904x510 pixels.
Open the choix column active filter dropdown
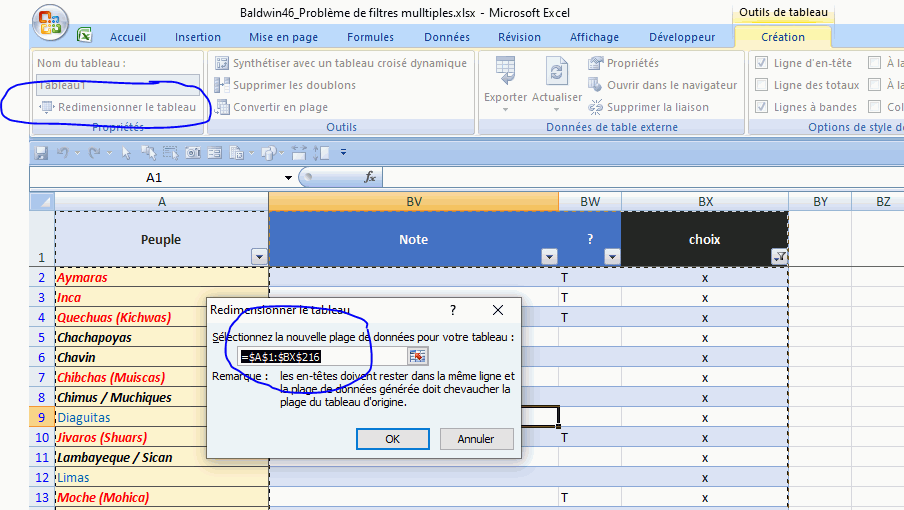click(x=779, y=257)
